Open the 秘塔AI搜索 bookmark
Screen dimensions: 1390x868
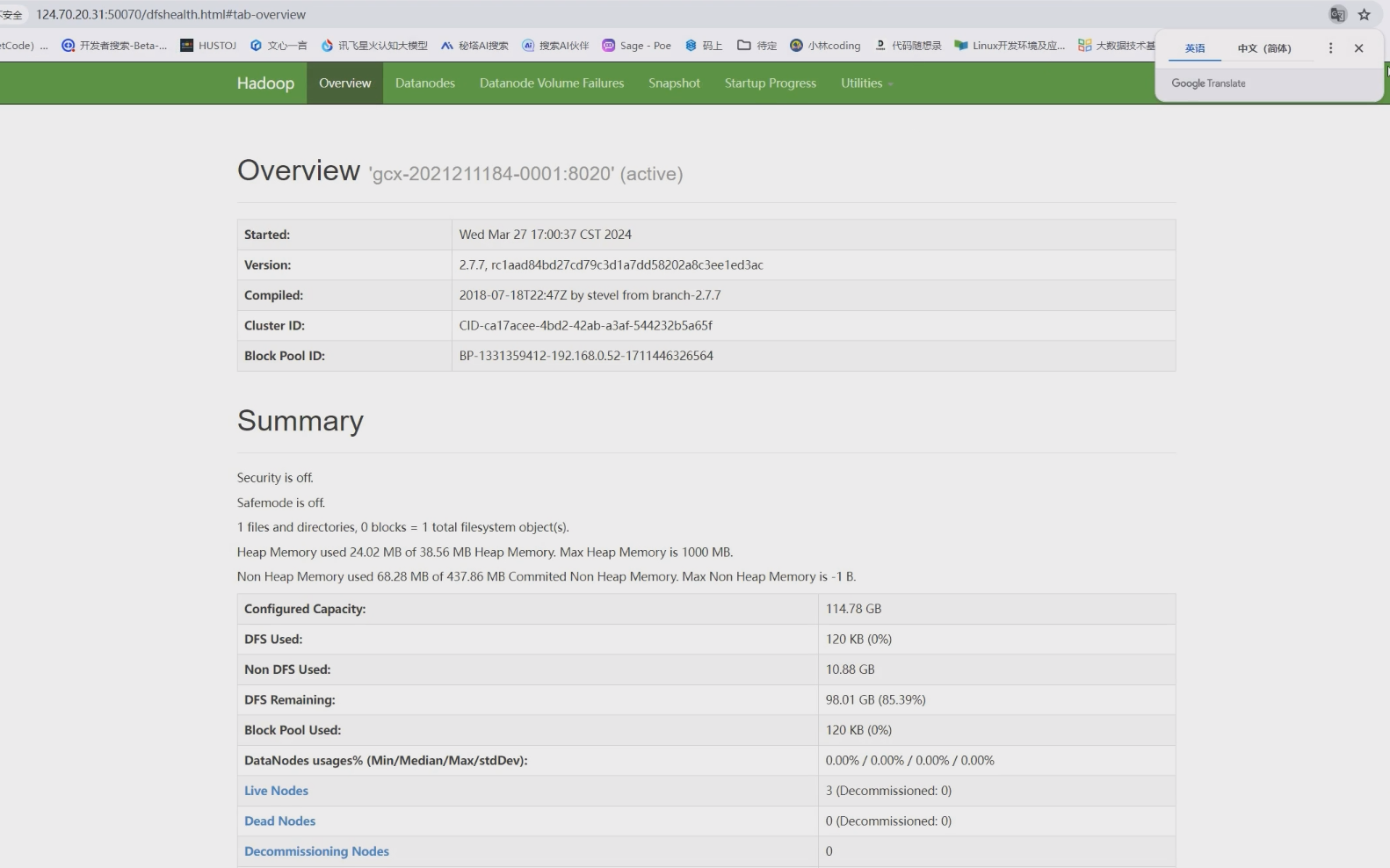pyautogui.click(x=474, y=46)
